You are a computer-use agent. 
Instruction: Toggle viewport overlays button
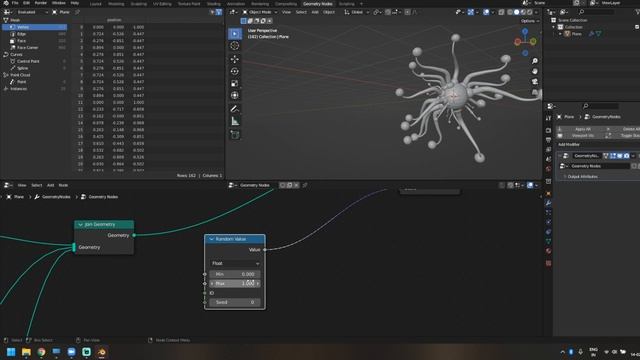coord(486,12)
